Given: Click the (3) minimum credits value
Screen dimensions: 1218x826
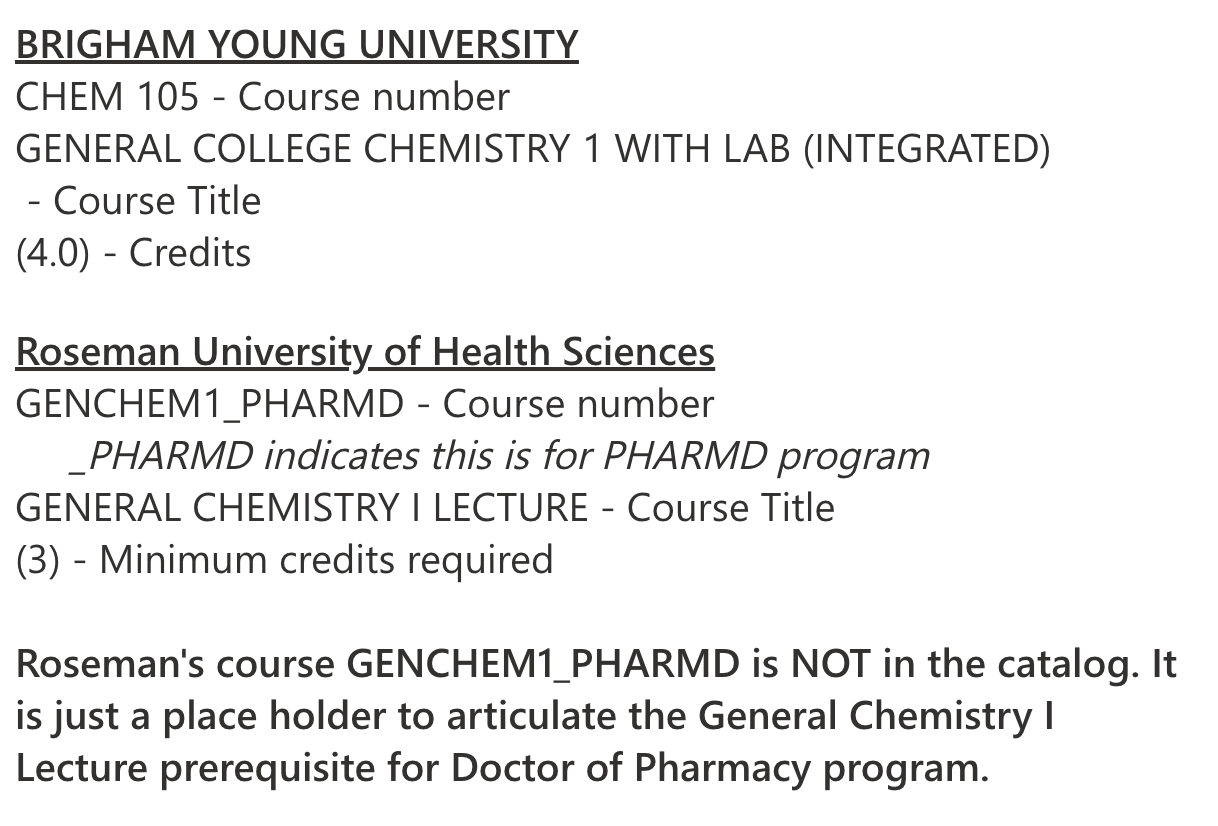Looking at the screenshot, I should pos(37,560).
